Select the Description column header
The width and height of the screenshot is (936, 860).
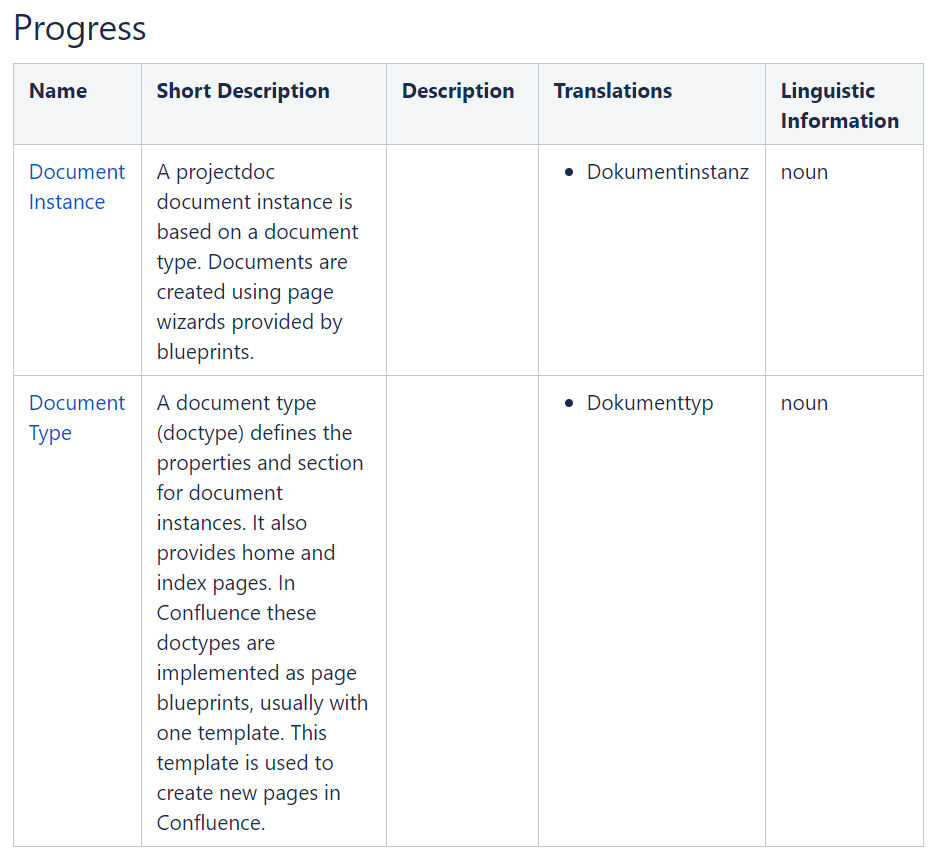[458, 91]
